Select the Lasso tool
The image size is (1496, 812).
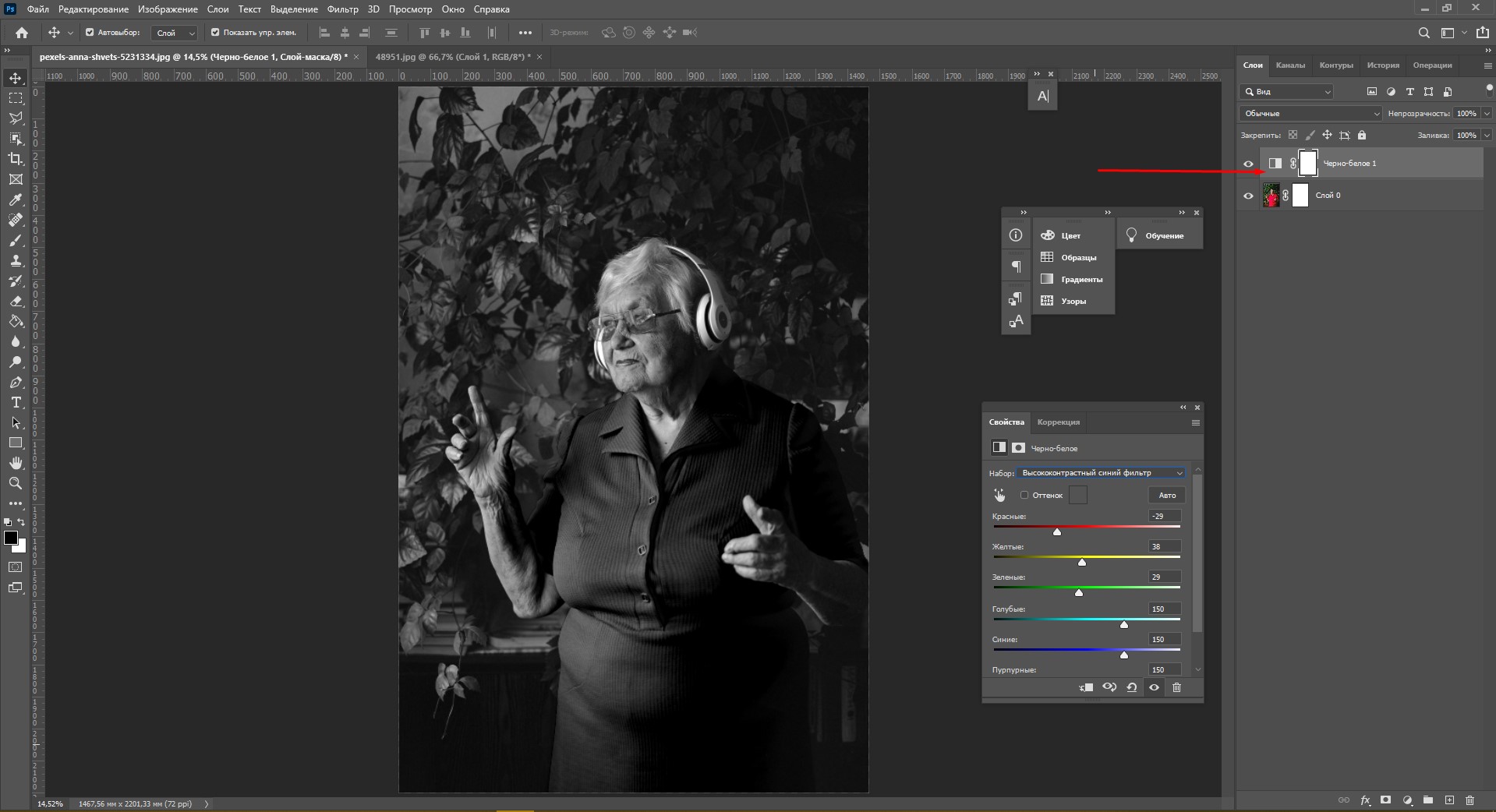pos(16,118)
